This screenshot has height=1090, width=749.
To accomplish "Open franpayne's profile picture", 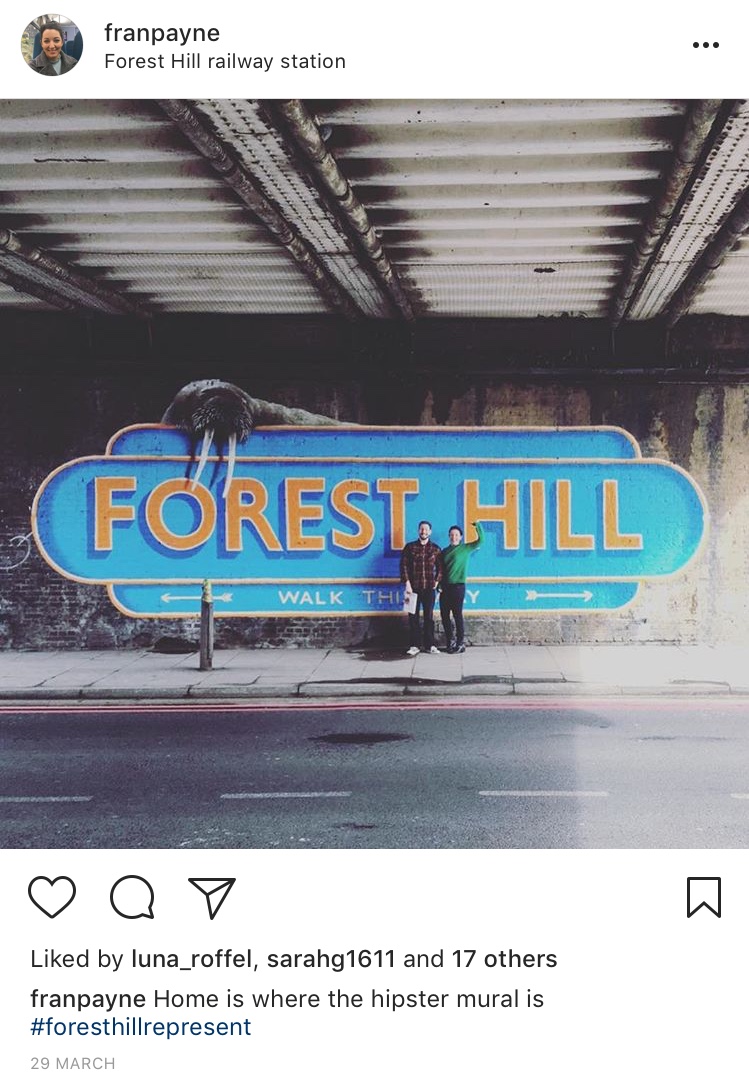I will pyautogui.click(x=52, y=45).
